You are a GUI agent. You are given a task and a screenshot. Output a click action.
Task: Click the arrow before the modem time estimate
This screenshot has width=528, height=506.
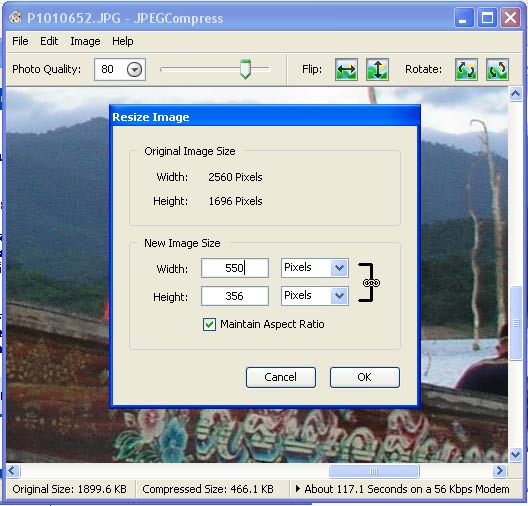(298, 488)
